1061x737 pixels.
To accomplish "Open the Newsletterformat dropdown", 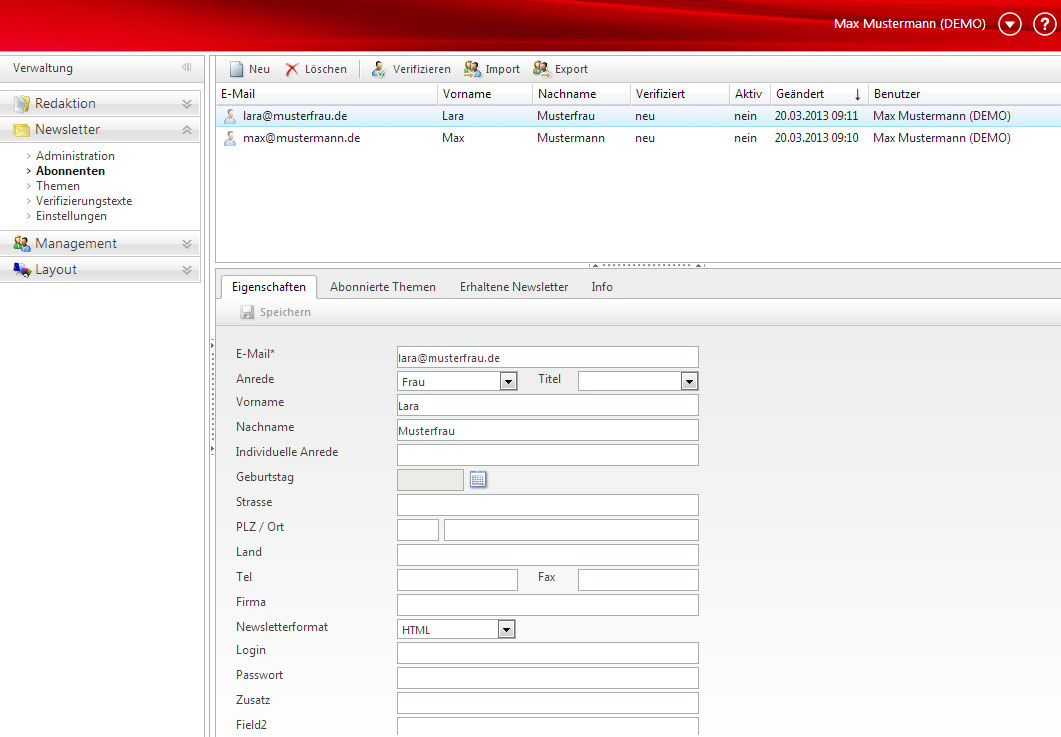I will 506,629.
